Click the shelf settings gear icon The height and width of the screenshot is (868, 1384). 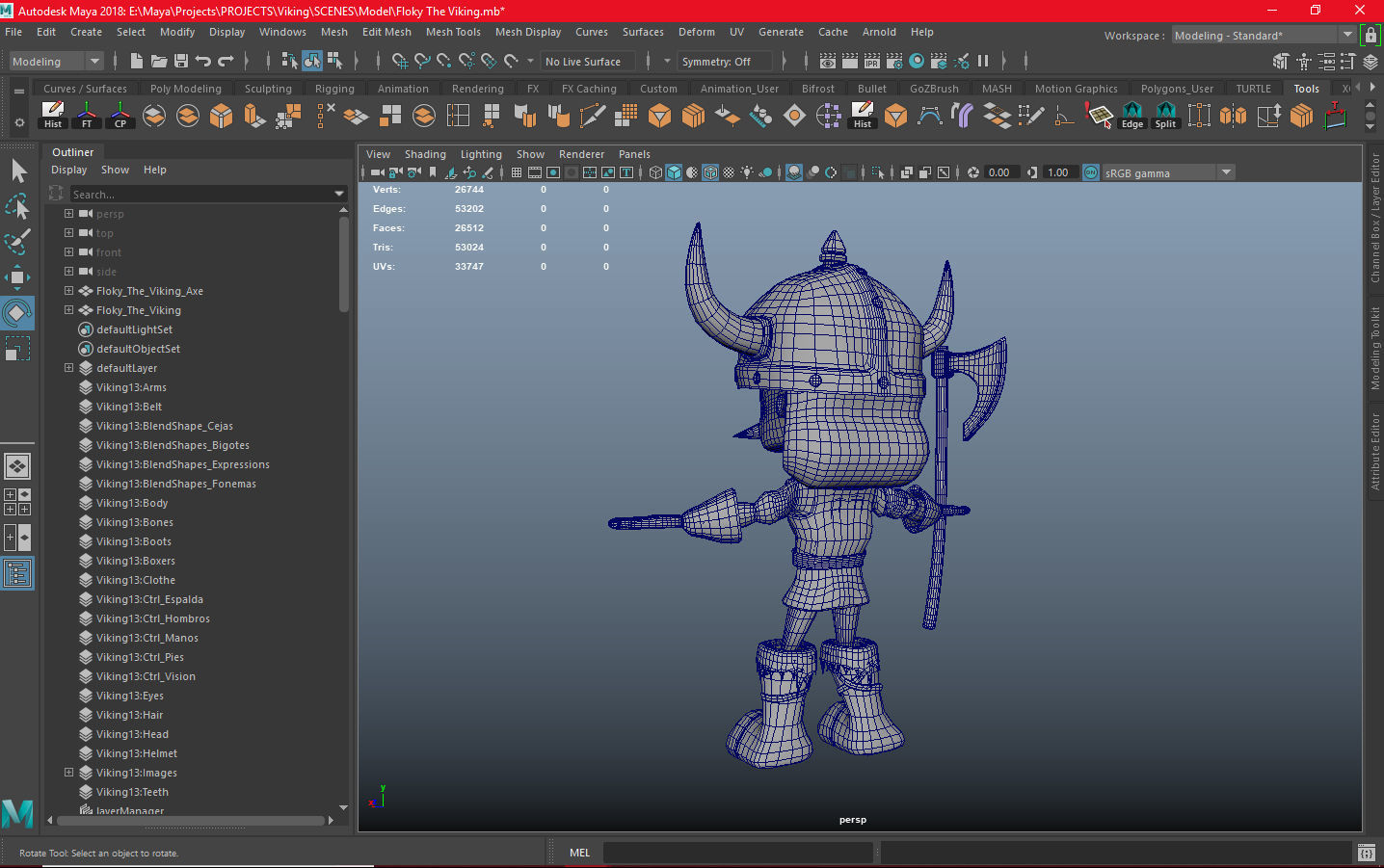(19, 122)
